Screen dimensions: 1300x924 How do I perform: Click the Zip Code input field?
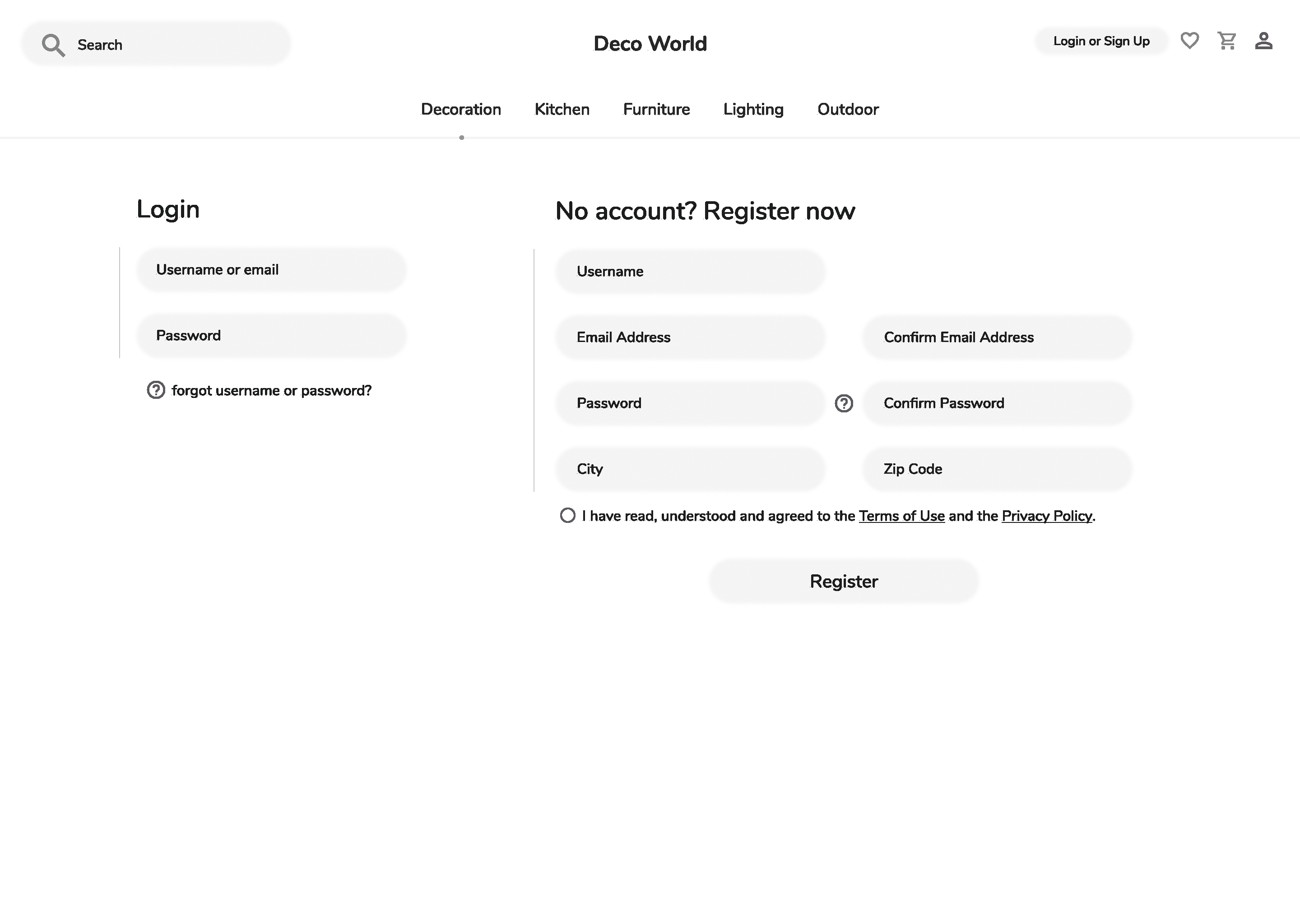[997, 469]
